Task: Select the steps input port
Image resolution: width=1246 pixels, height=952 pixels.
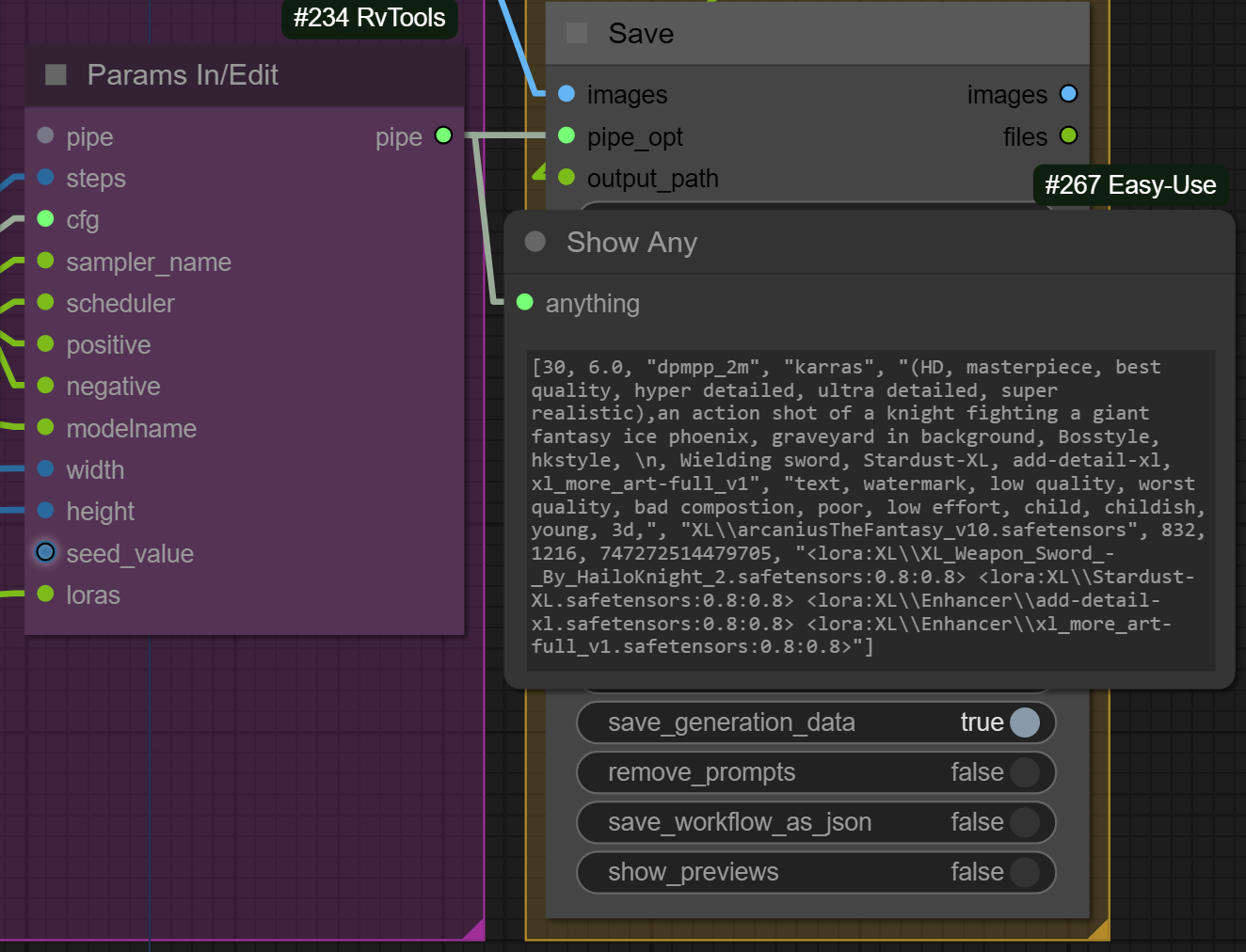Action: pos(45,177)
